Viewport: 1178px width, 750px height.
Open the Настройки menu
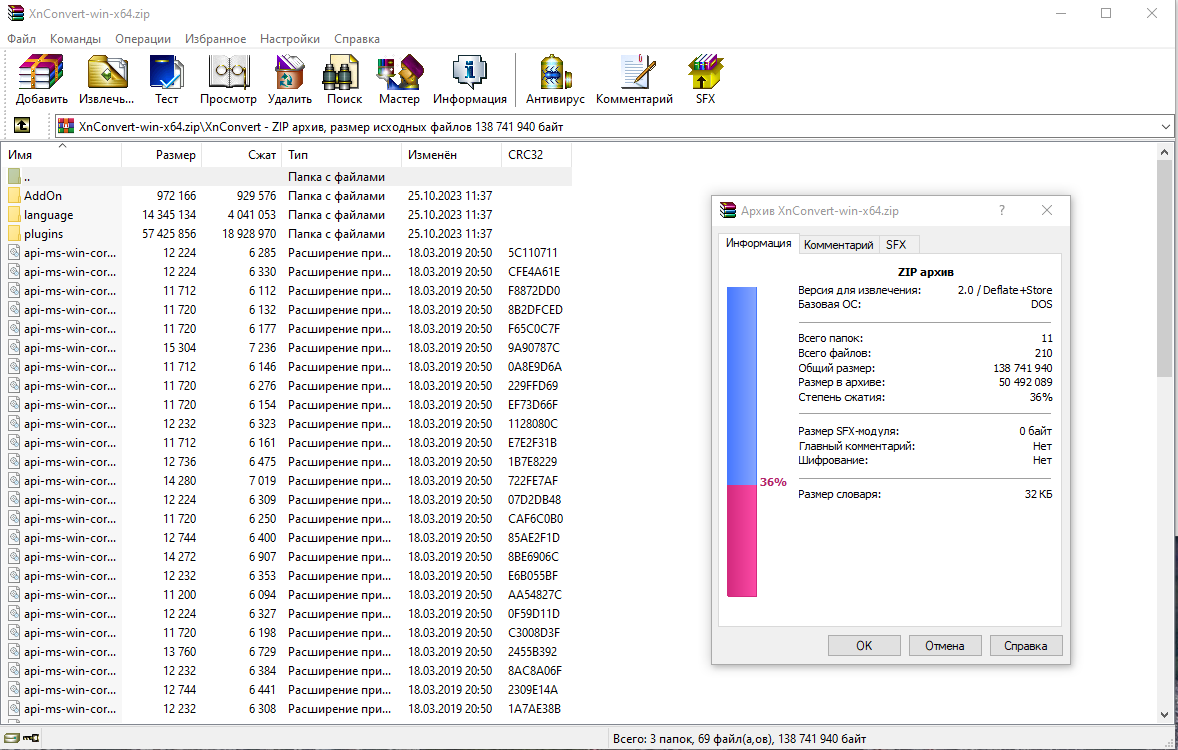[x=290, y=38]
